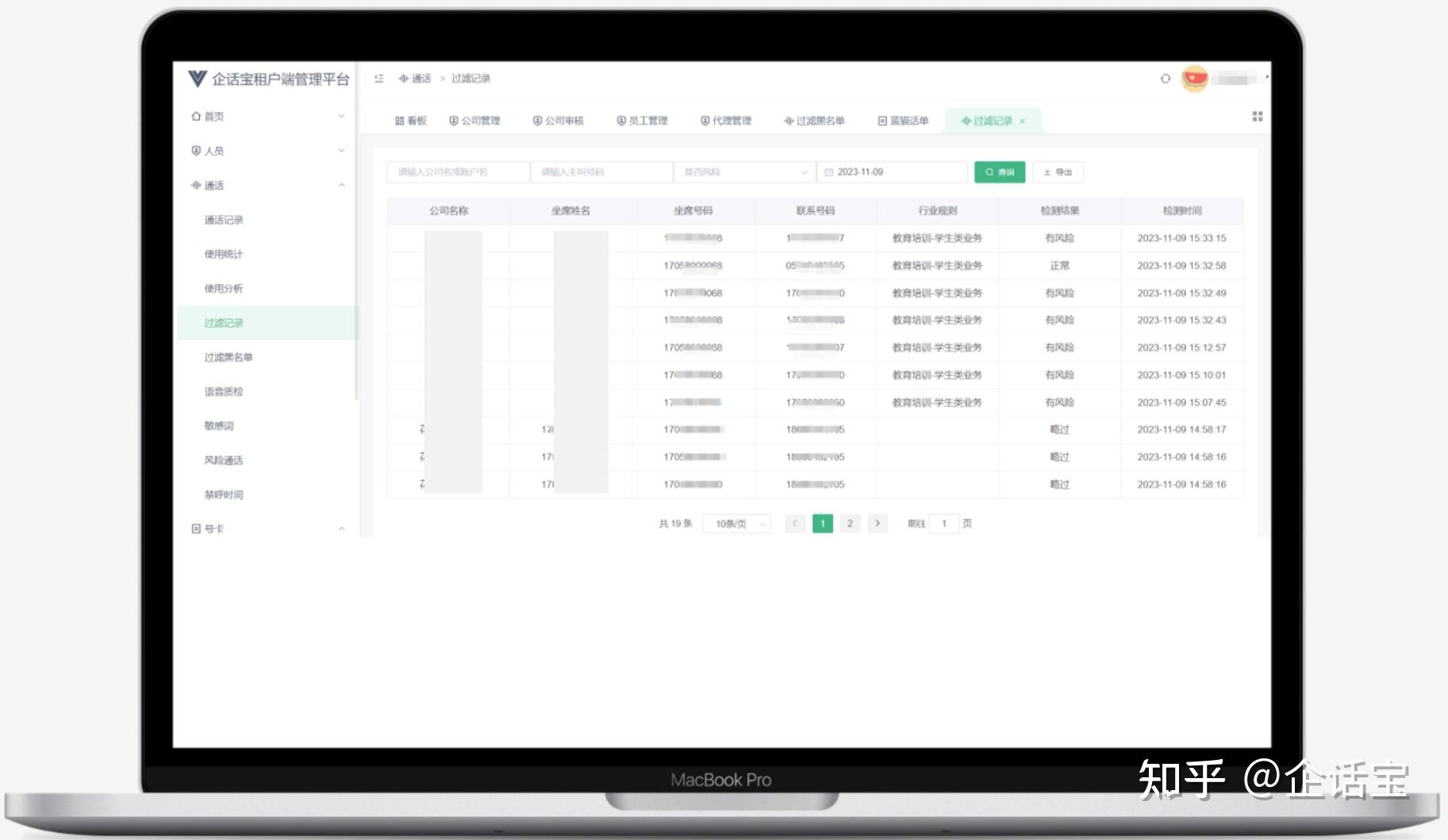Open 通话记录 in the sidebar
The height and width of the screenshot is (840, 1448).
coord(224,220)
